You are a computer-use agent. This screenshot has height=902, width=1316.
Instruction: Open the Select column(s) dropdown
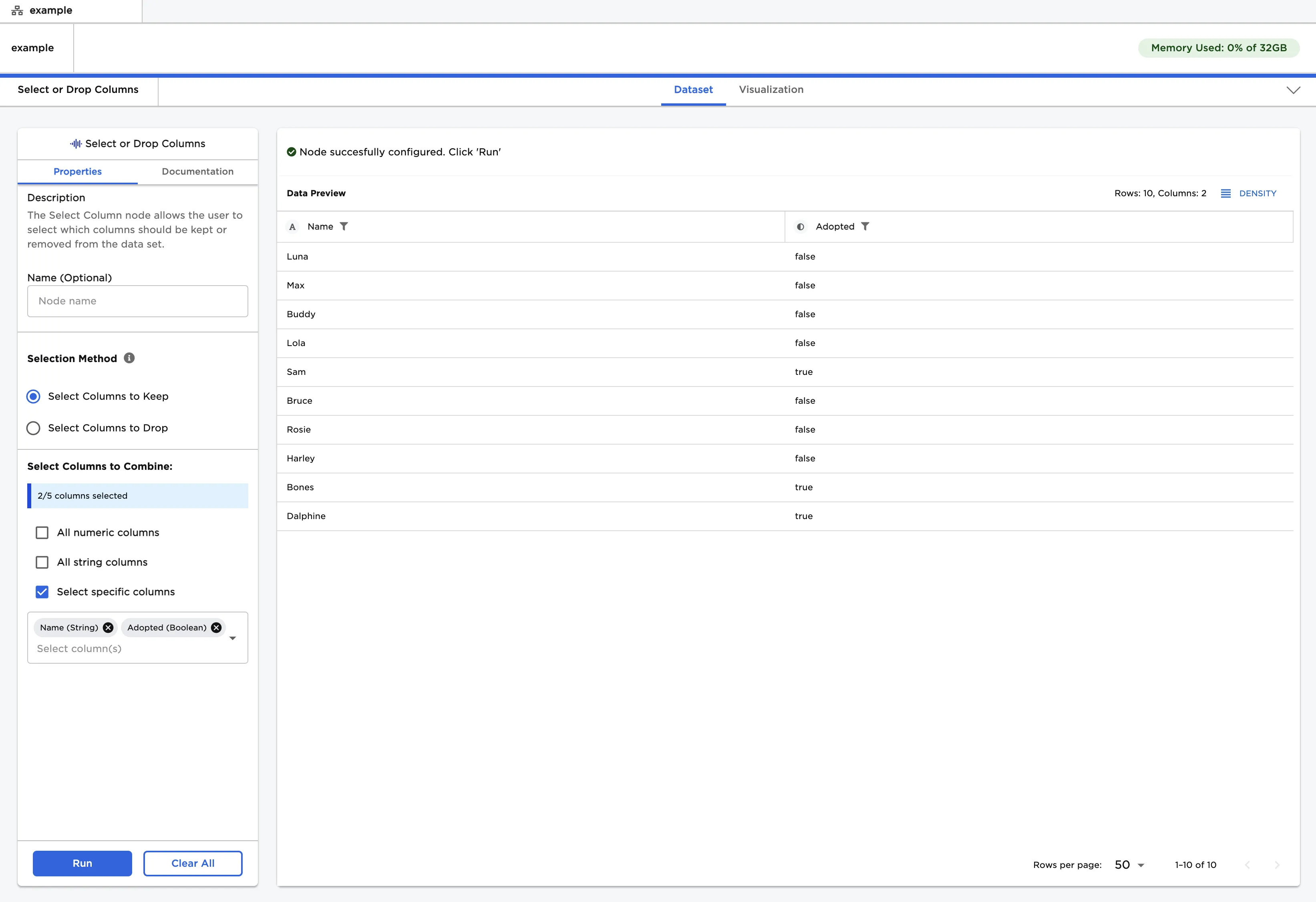[233, 638]
